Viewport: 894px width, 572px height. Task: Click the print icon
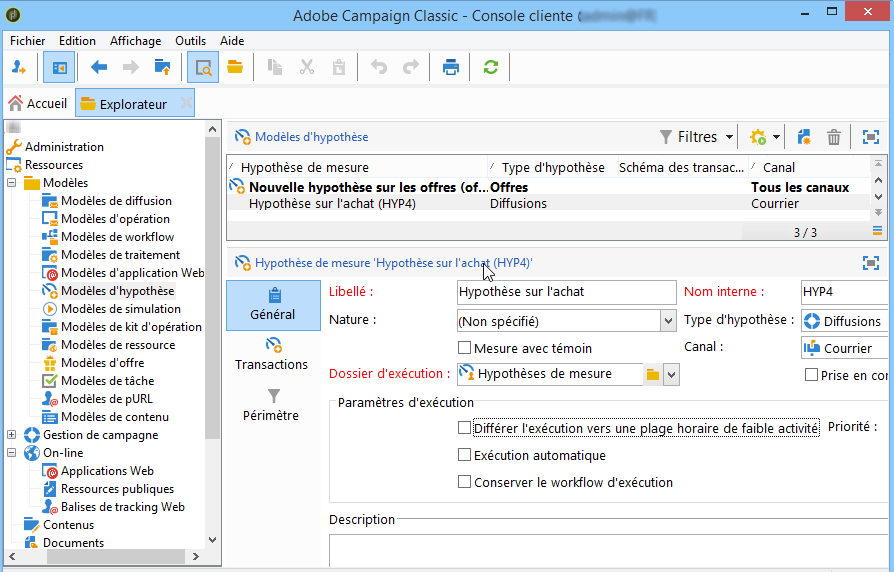point(450,67)
